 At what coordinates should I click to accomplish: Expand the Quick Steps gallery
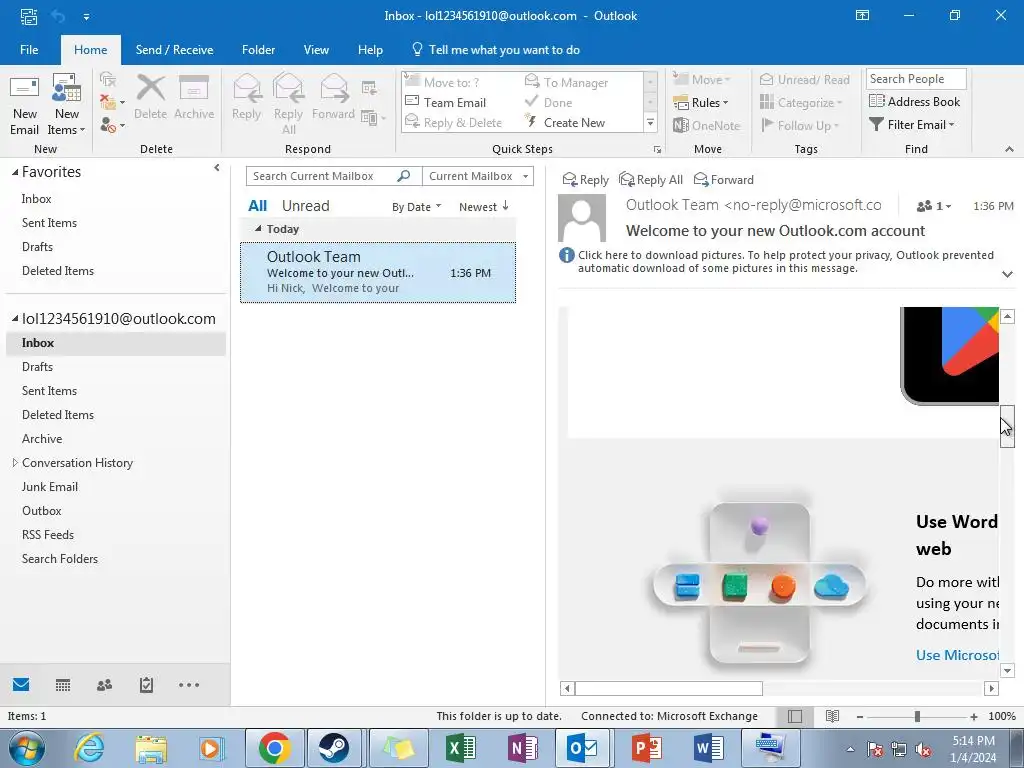pyautogui.click(x=650, y=122)
